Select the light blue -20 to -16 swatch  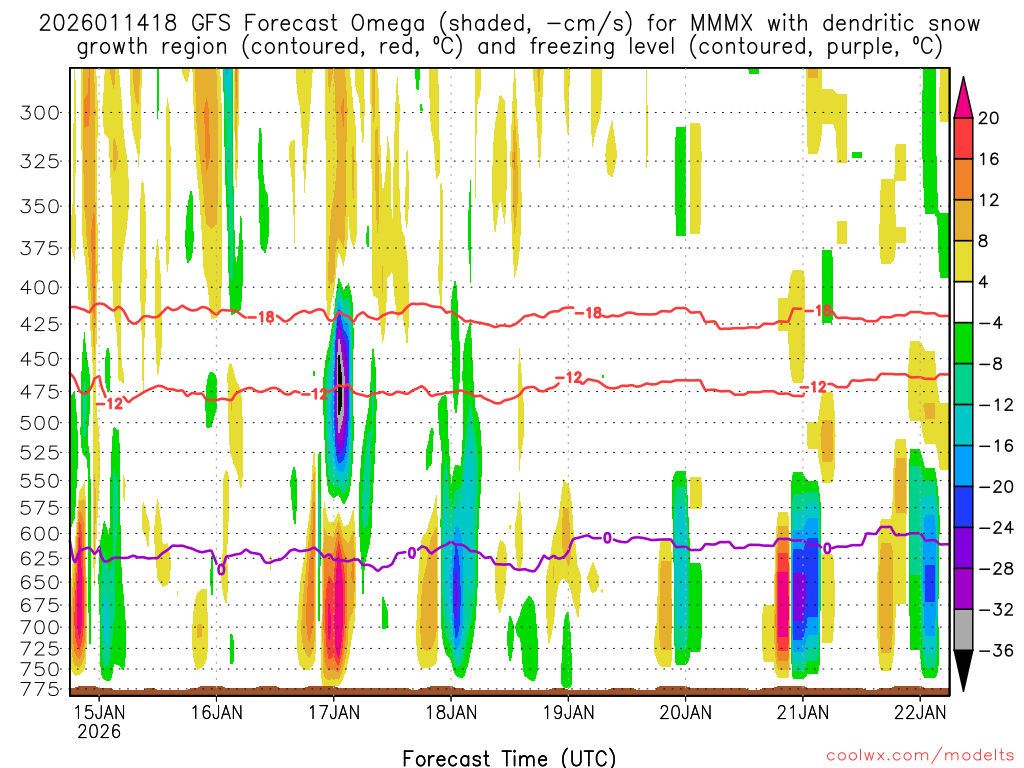(x=963, y=466)
